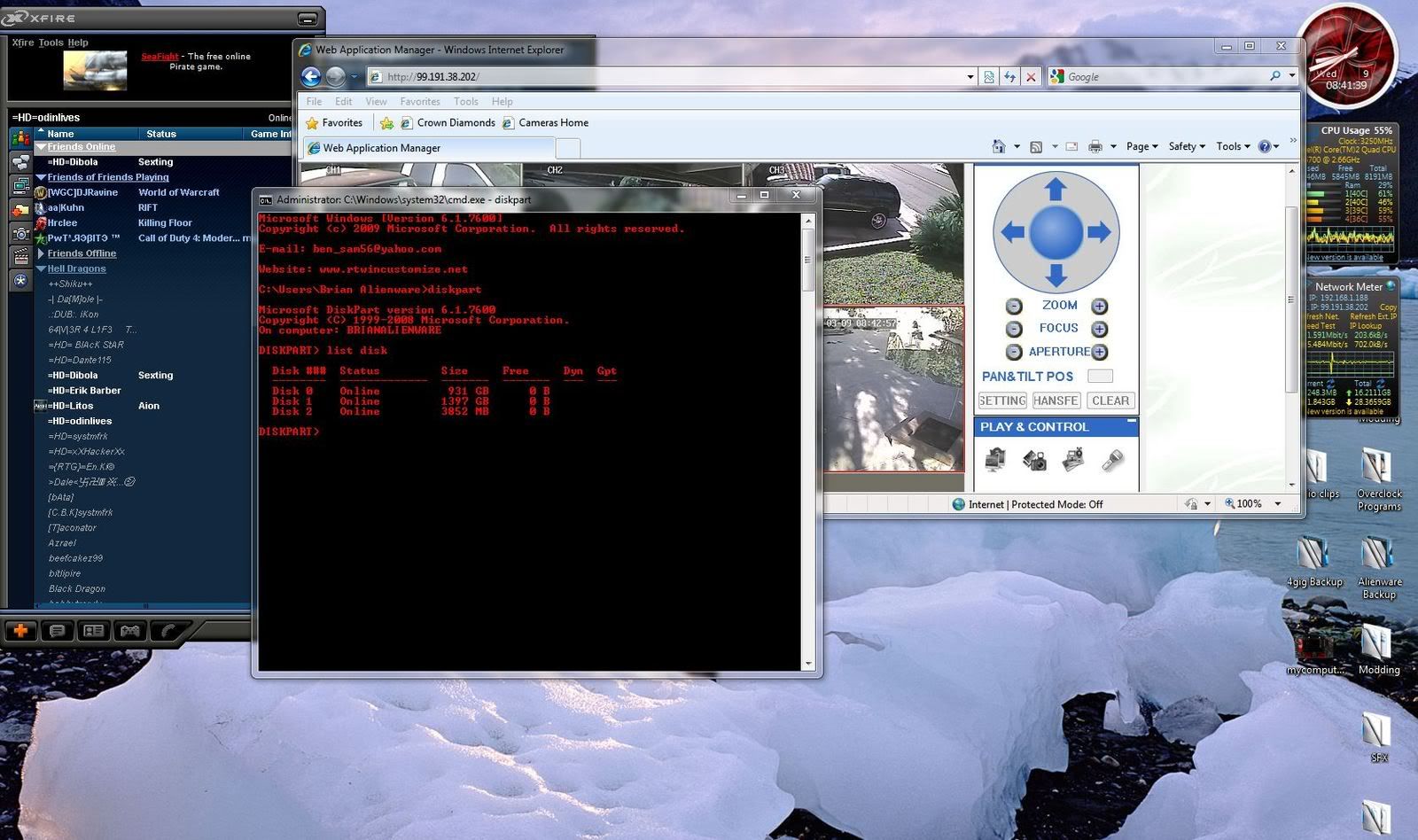Click the camera snapshot icon under Play & Control
The width and height of the screenshot is (1418, 840).
1034,459
